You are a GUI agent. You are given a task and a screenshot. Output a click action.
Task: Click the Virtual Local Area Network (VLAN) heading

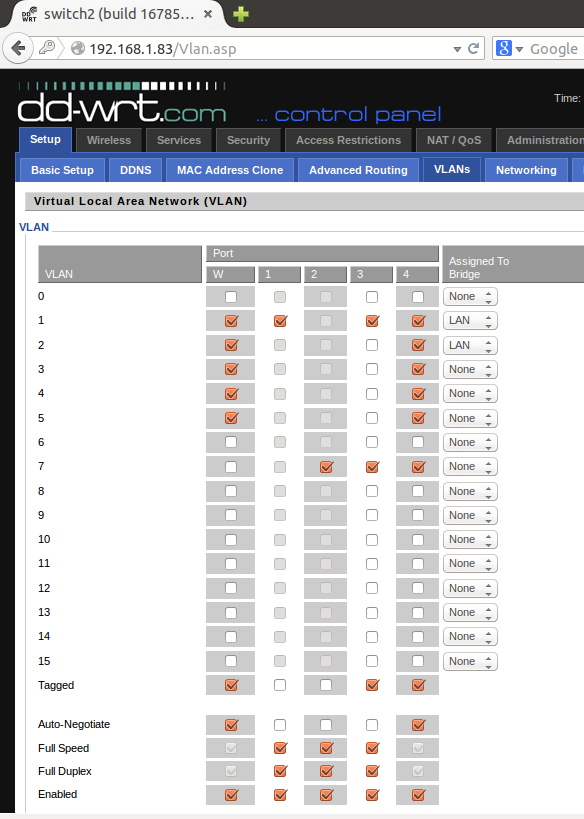point(141,201)
